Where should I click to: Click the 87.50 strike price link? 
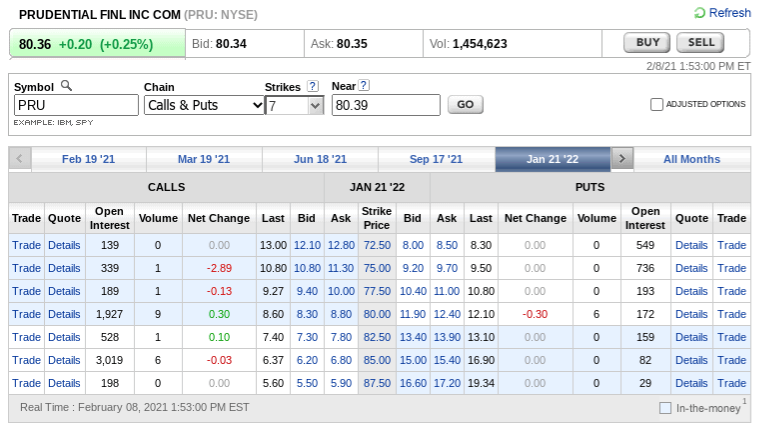coord(377,383)
